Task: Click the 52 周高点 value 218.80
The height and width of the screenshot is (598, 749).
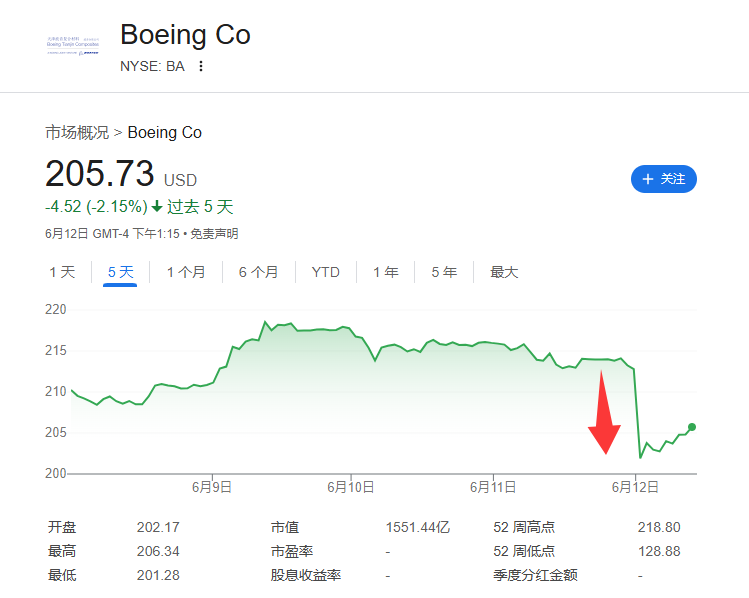Action: pos(659,527)
